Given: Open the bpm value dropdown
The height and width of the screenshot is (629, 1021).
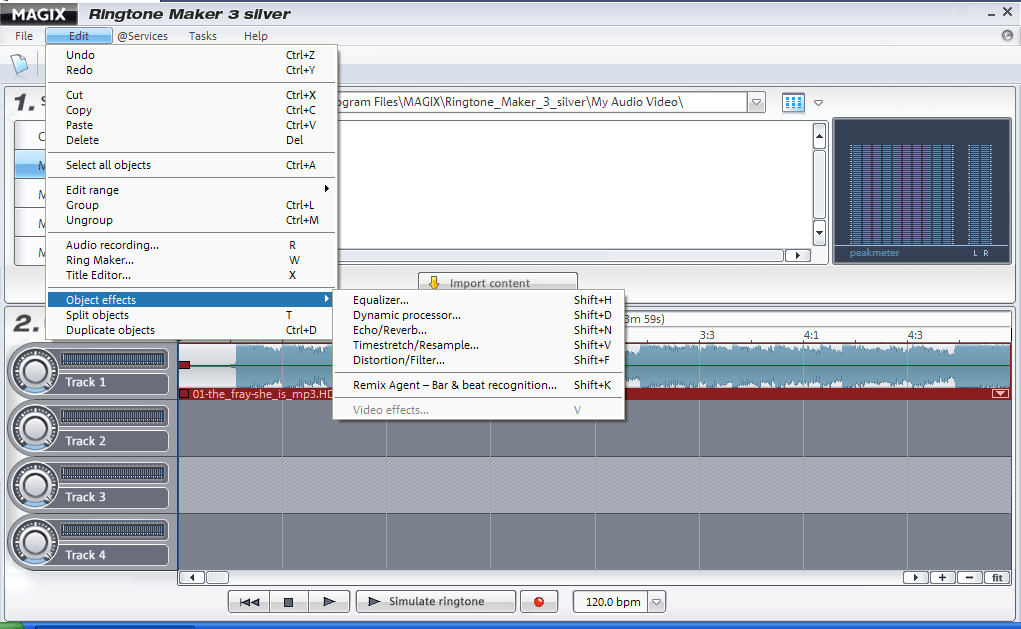Looking at the screenshot, I should point(656,601).
